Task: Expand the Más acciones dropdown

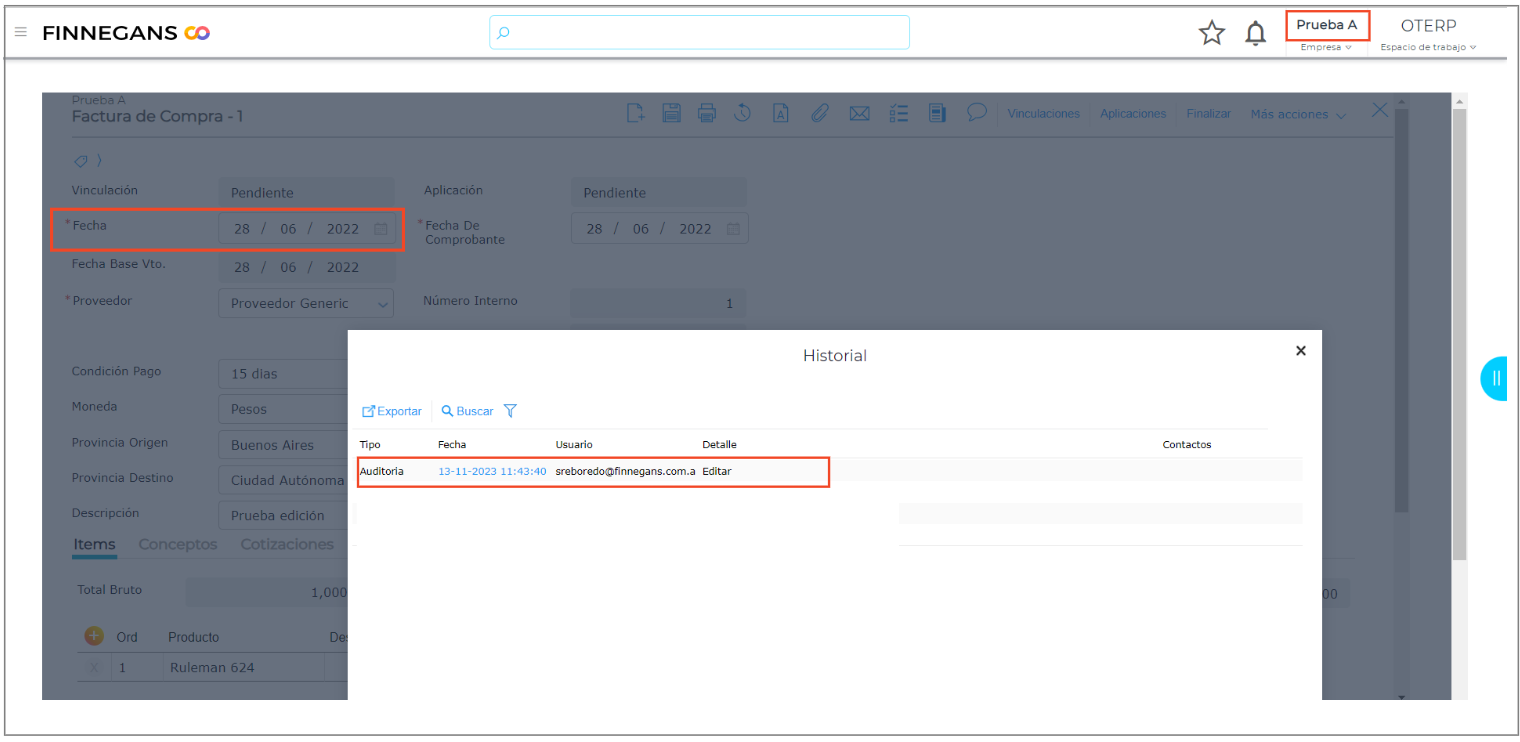Action: (1297, 114)
